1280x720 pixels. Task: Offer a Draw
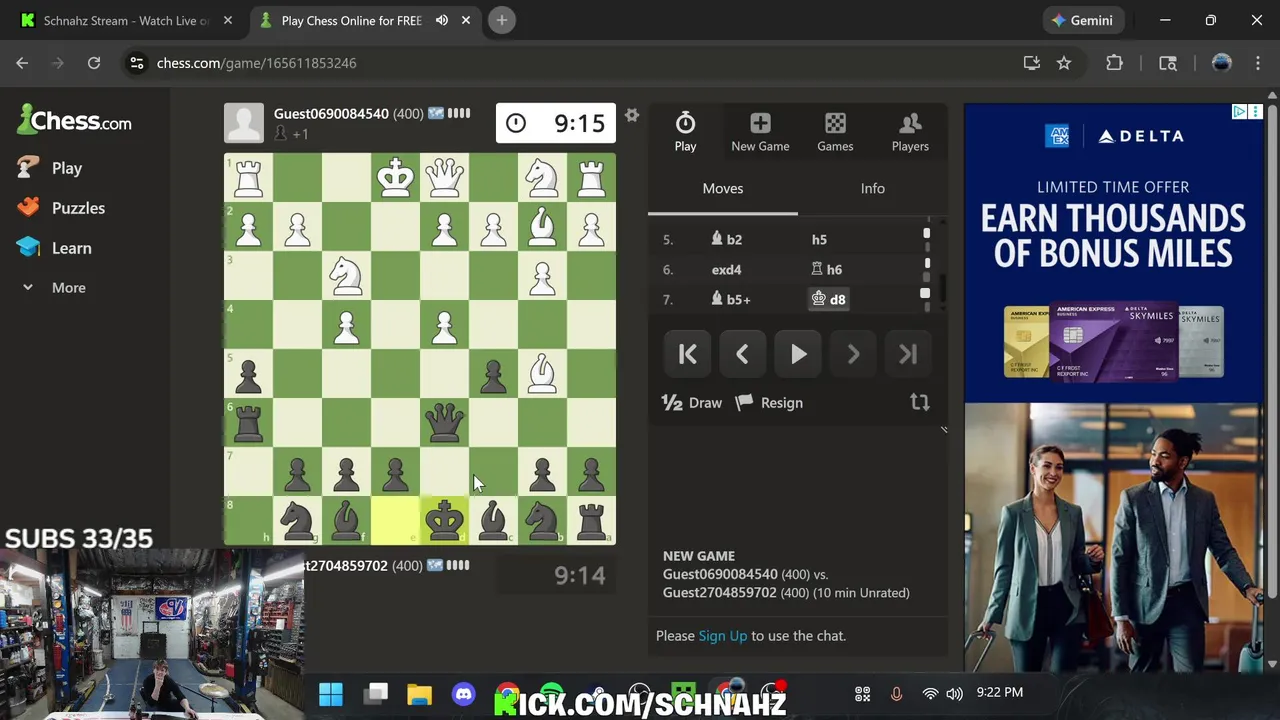pos(691,403)
